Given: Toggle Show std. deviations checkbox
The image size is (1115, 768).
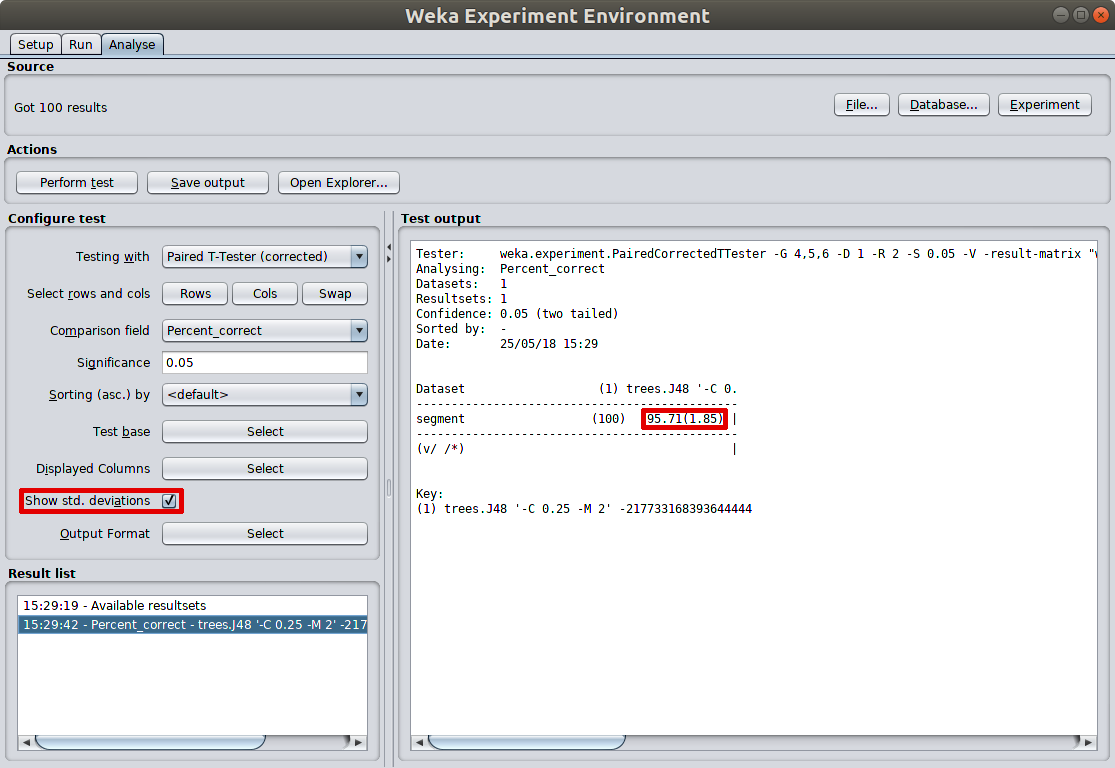Looking at the screenshot, I should tap(169, 501).
